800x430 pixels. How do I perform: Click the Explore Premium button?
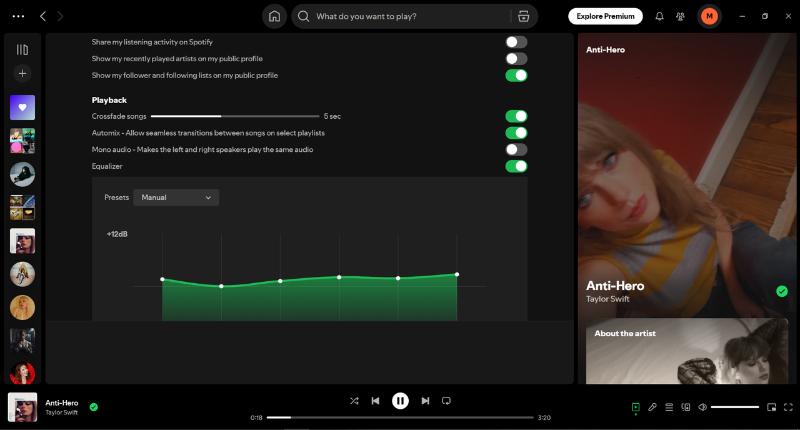pyautogui.click(x=605, y=16)
